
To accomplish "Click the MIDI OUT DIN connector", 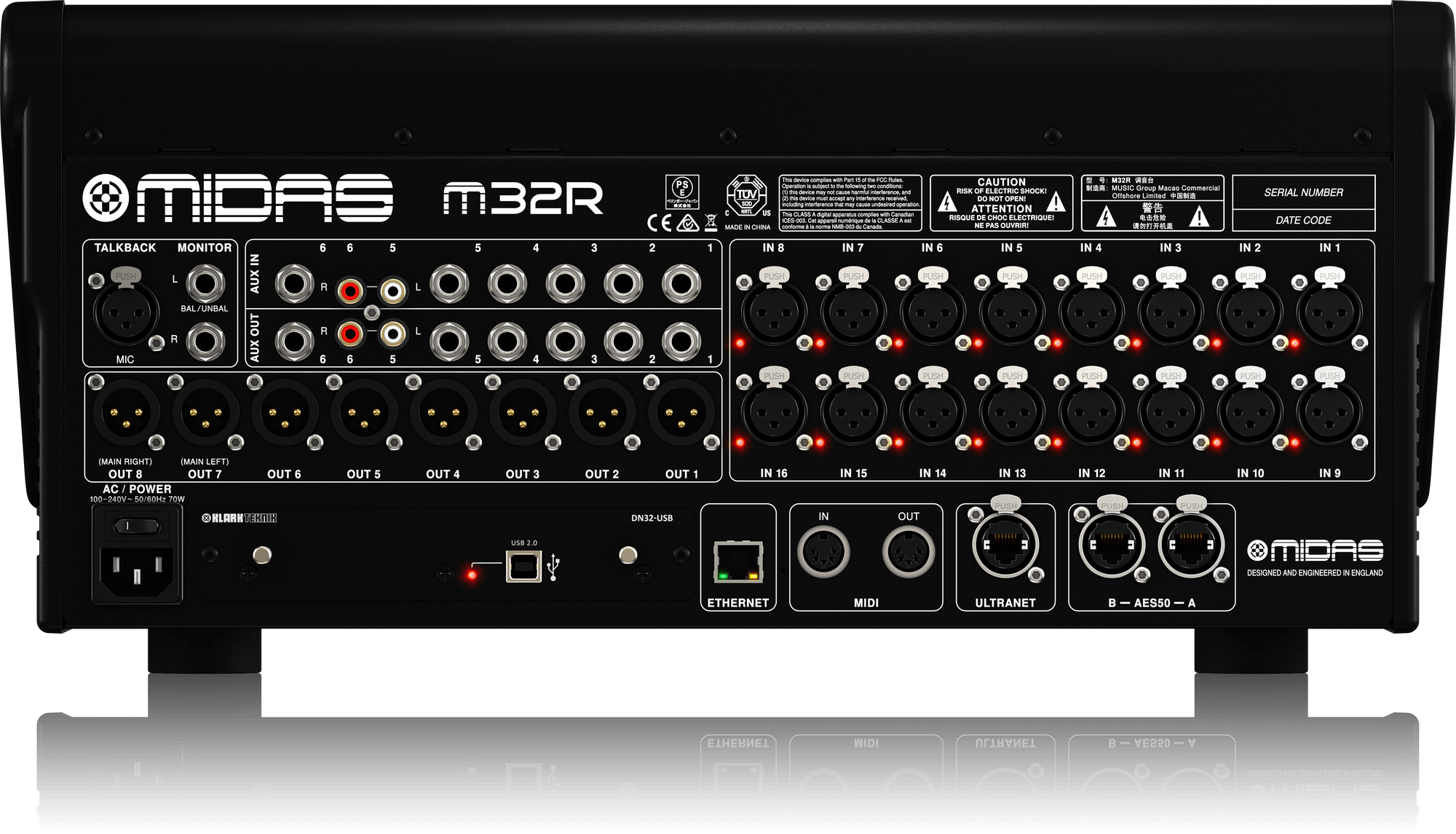I will coord(908,552).
